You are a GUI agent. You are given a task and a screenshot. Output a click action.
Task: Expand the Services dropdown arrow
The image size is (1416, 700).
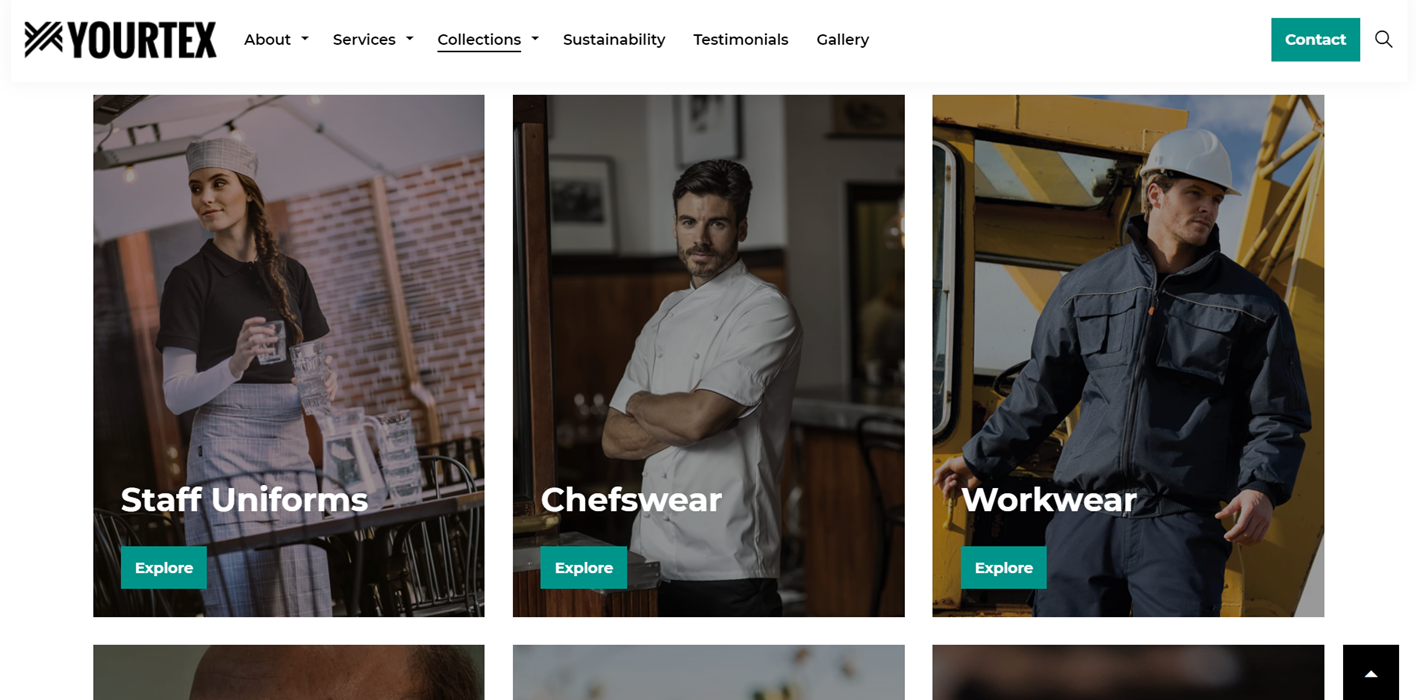[410, 39]
